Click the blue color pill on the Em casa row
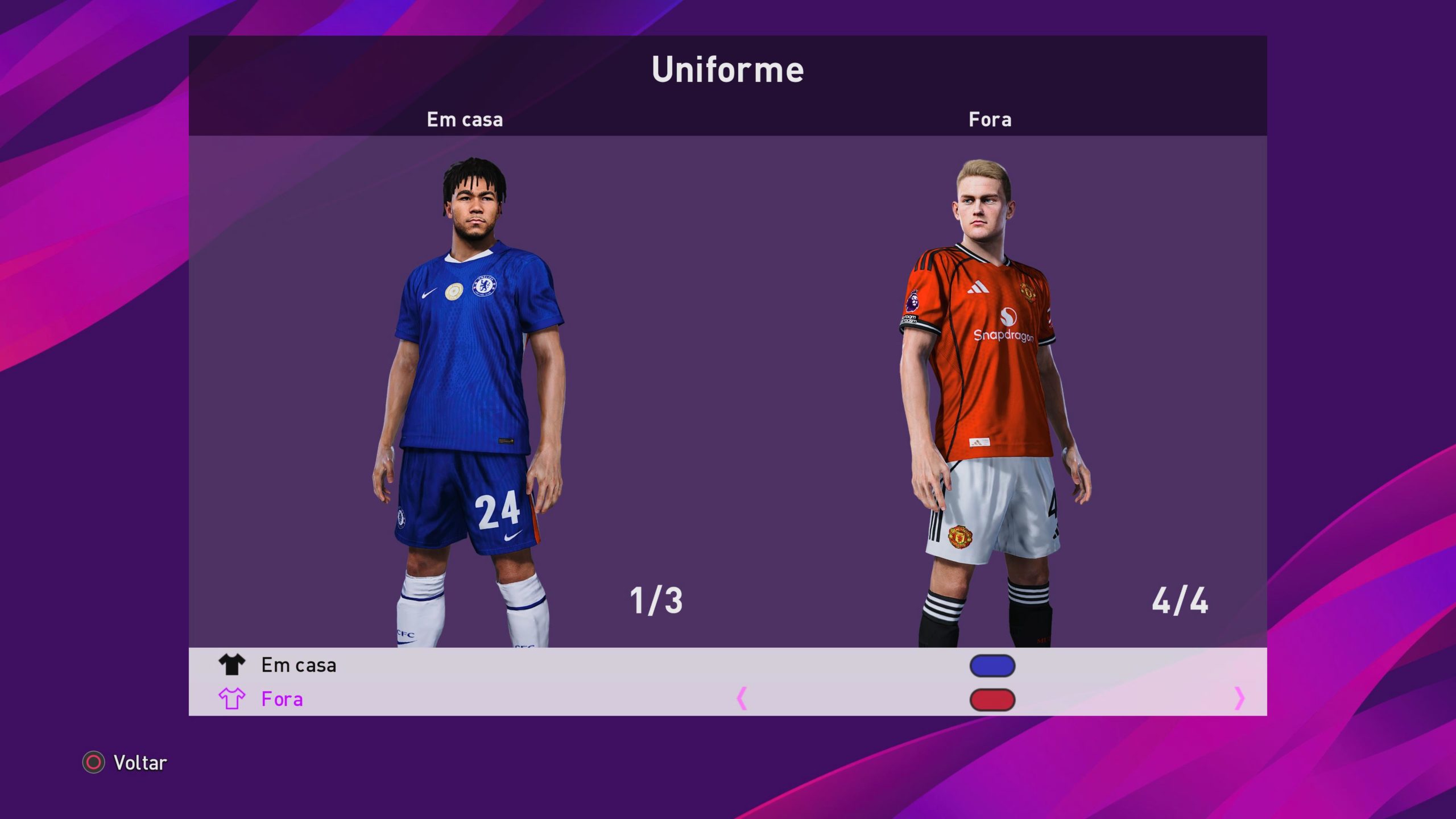 coord(992,665)
